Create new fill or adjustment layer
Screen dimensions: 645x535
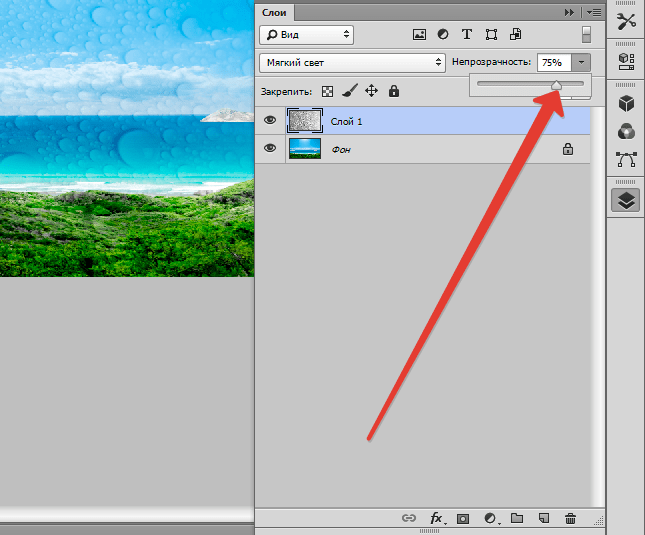(x=490, y=519)
